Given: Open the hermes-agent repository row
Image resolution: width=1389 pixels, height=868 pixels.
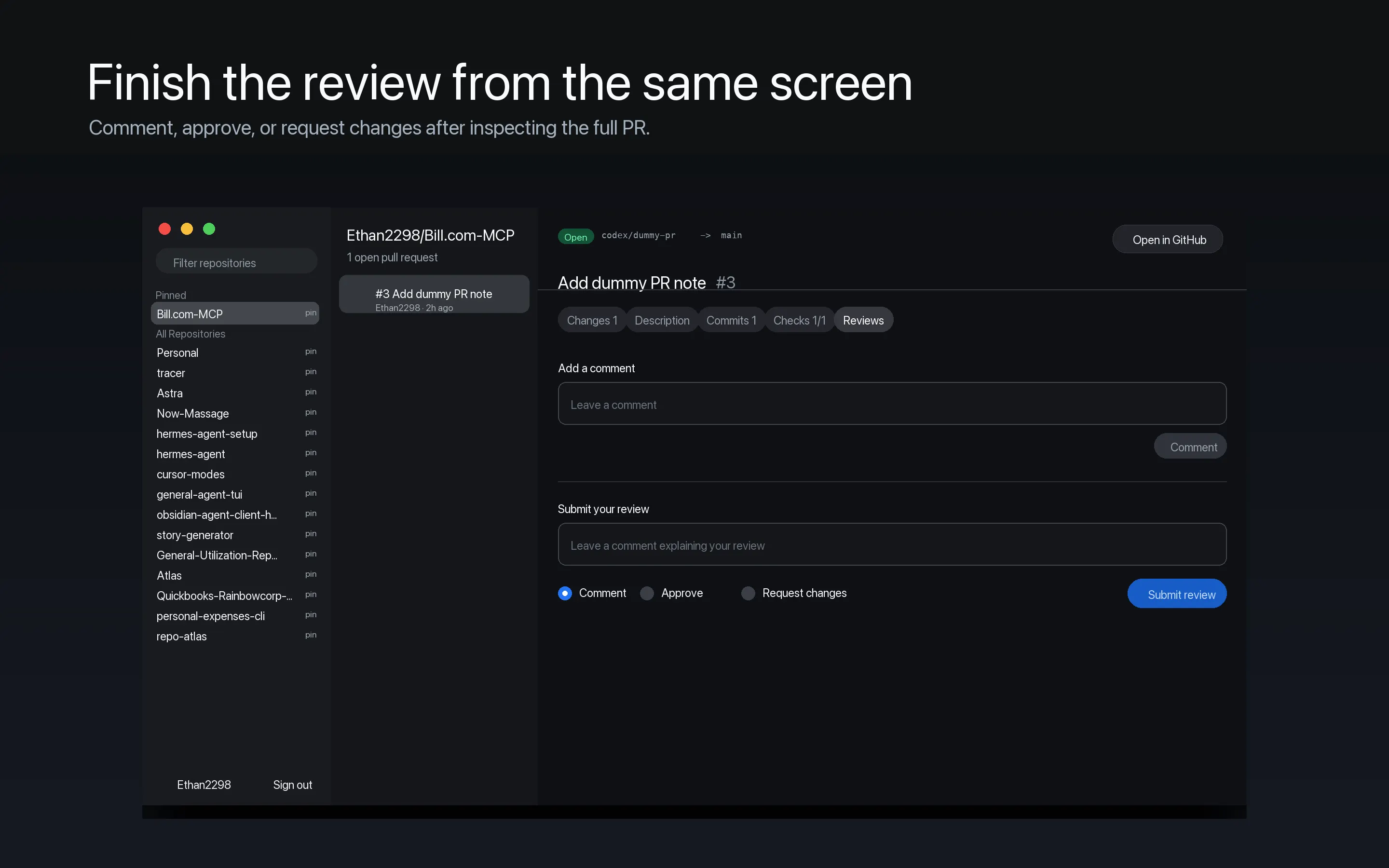Looking at the screenshot, I should (x=235, y=454).
